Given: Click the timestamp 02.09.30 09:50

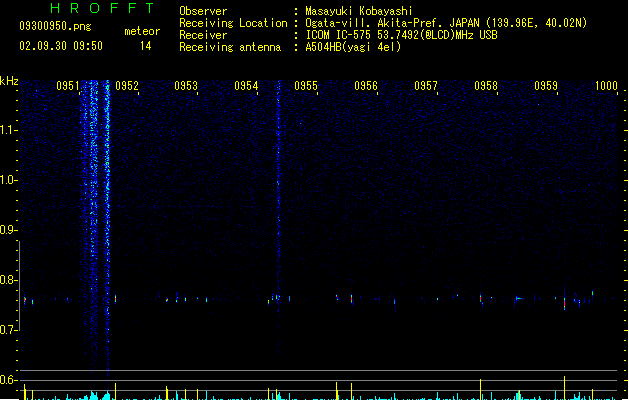Looking at the screenshot, I should pyautogui.click(x=61, y=46).
